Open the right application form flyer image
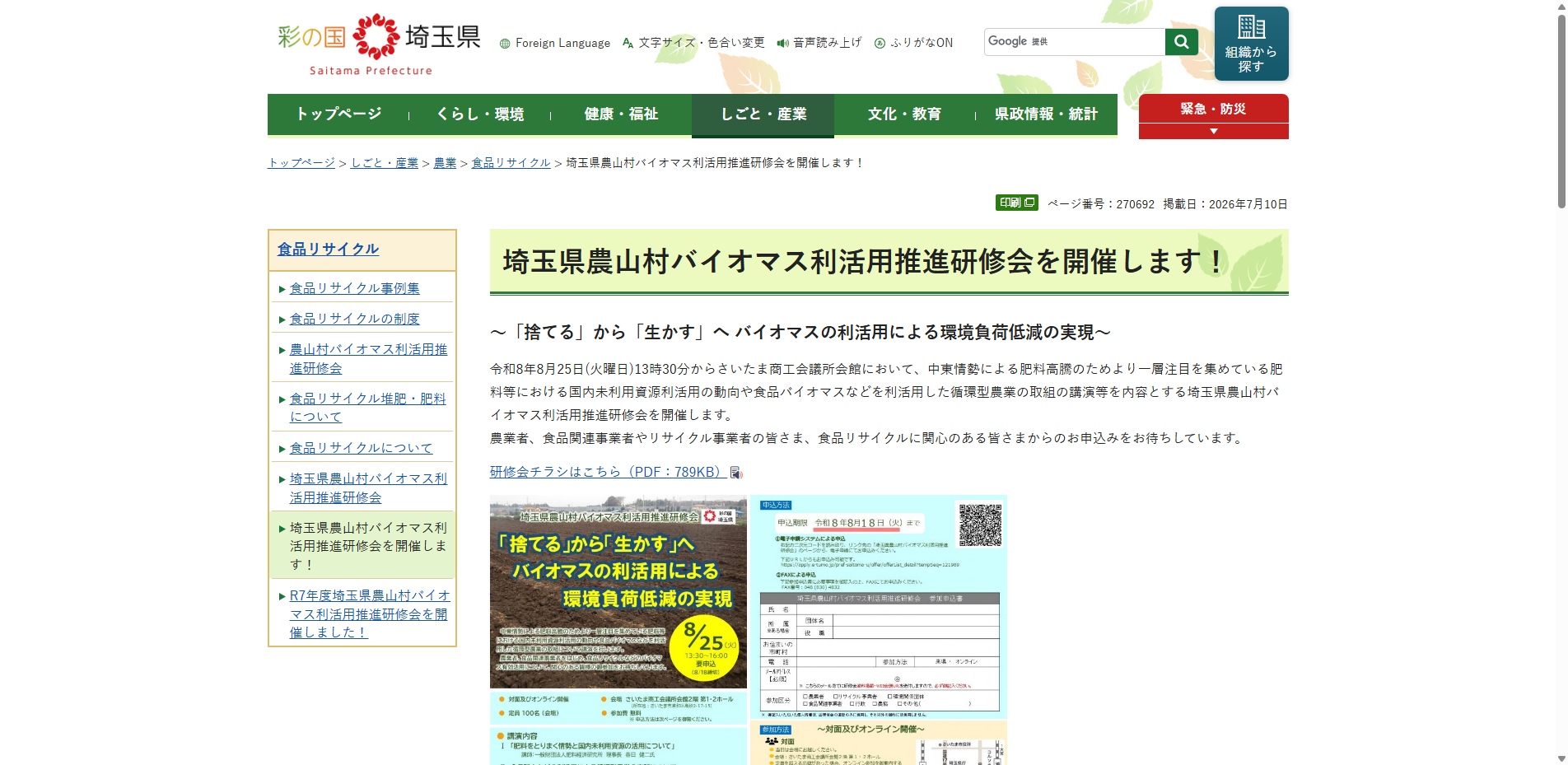 (879, 630)
